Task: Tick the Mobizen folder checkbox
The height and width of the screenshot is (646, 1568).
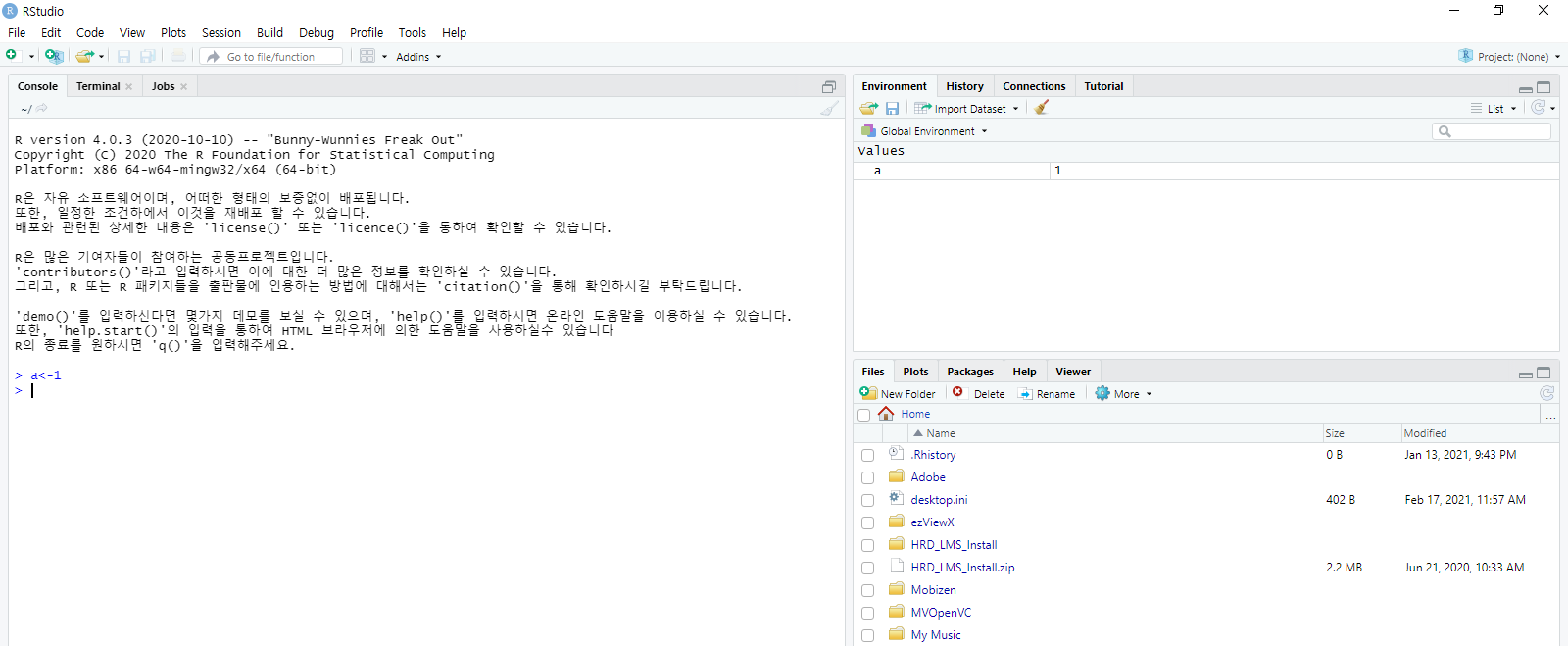Action: tap(867, 591)
